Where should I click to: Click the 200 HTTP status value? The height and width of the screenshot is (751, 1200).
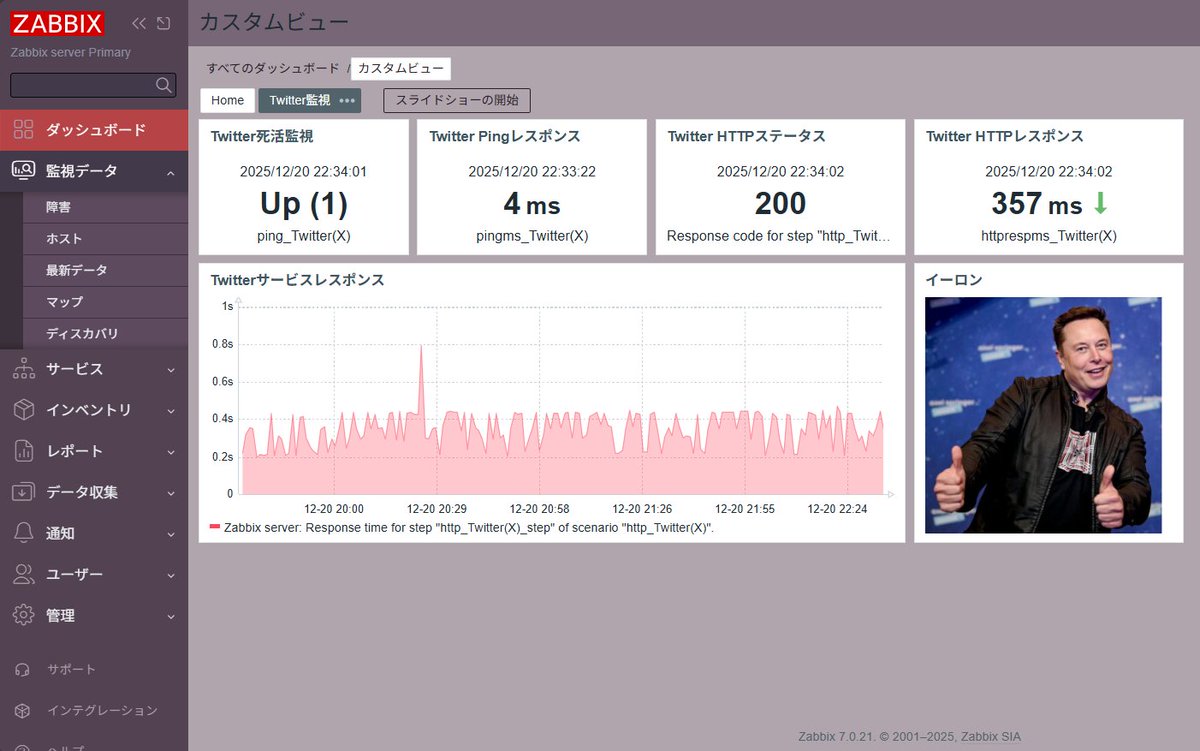click(x=780, y=204)
